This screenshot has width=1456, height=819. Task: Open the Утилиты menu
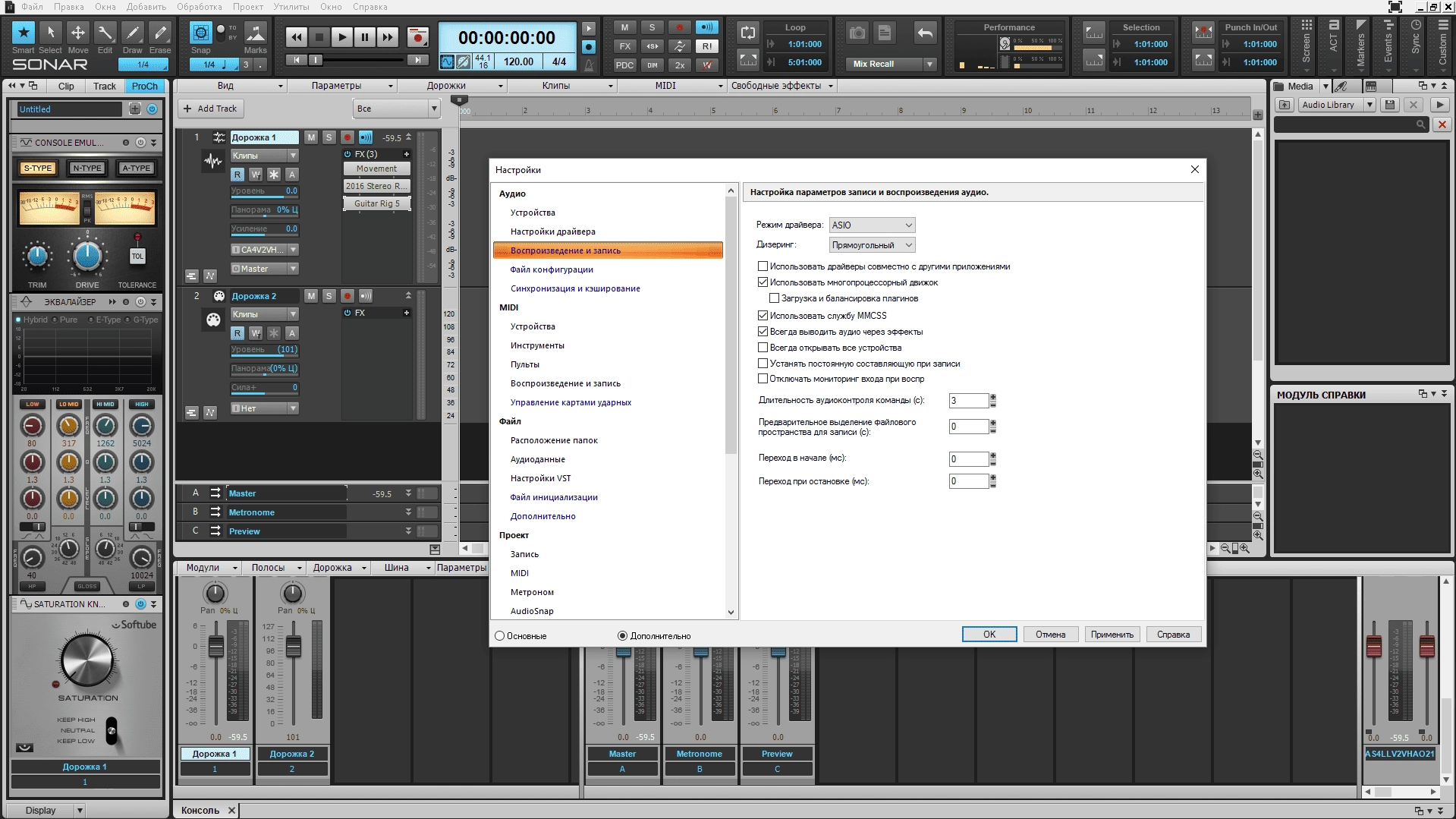click(x=291, y=7)
